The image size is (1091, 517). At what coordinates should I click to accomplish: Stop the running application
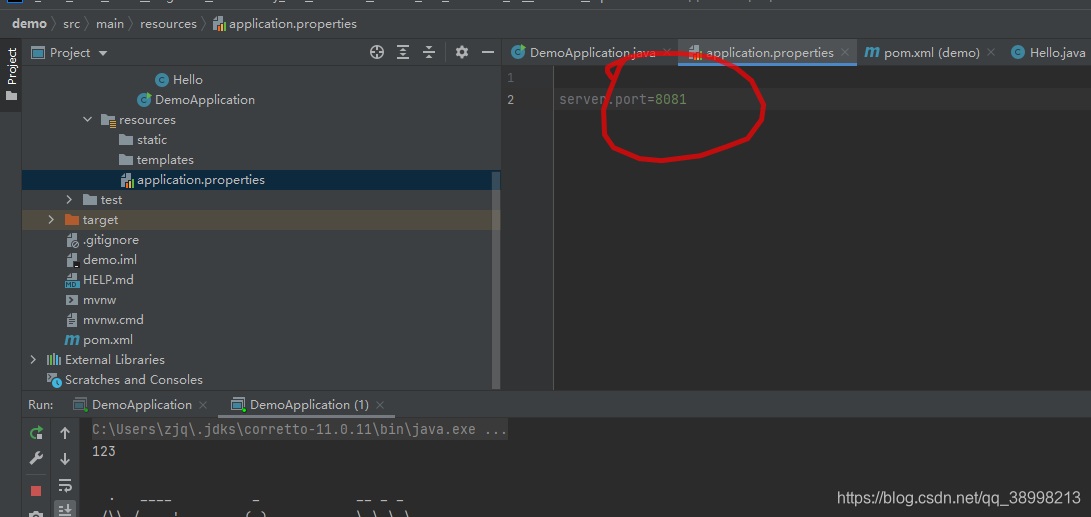[x=36, y=491]
